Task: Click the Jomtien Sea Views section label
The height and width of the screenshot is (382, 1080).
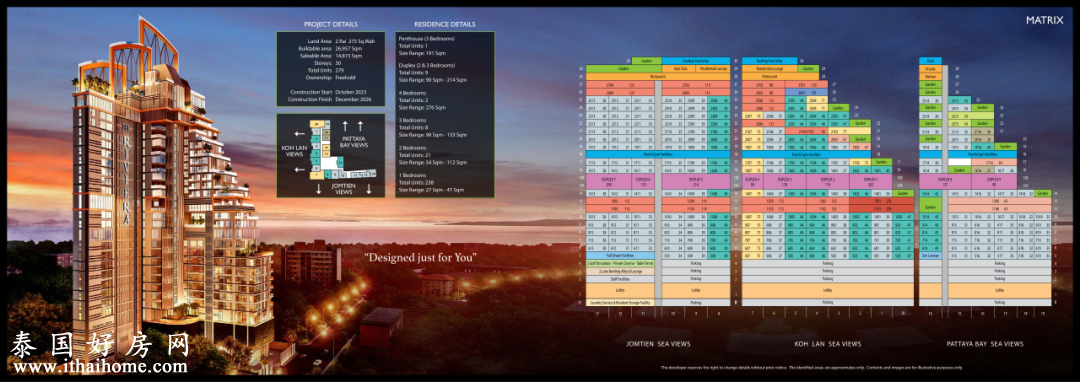Action: 658,344
